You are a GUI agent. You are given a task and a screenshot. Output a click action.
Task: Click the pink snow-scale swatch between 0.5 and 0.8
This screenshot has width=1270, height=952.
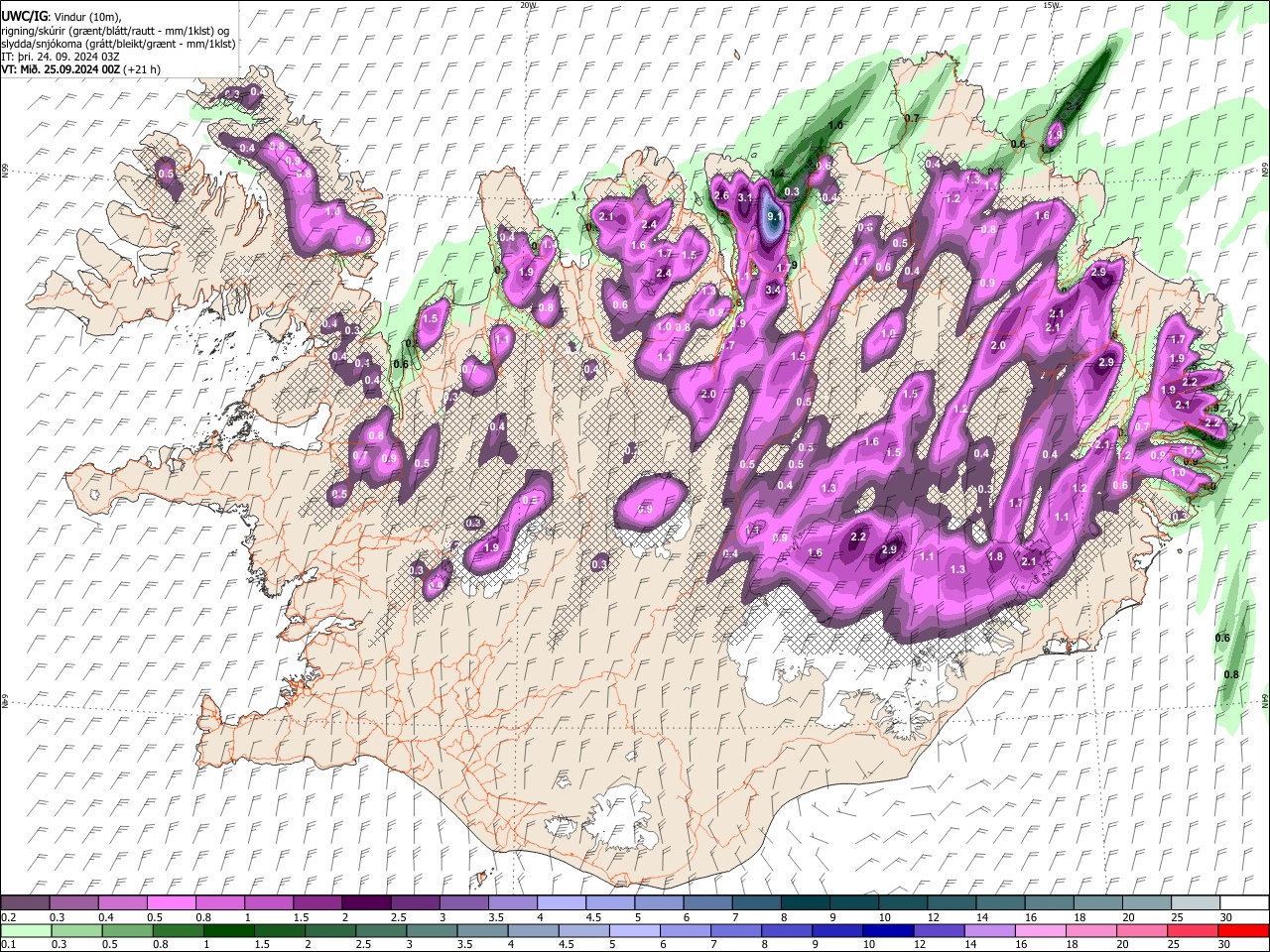coord(172,902)
